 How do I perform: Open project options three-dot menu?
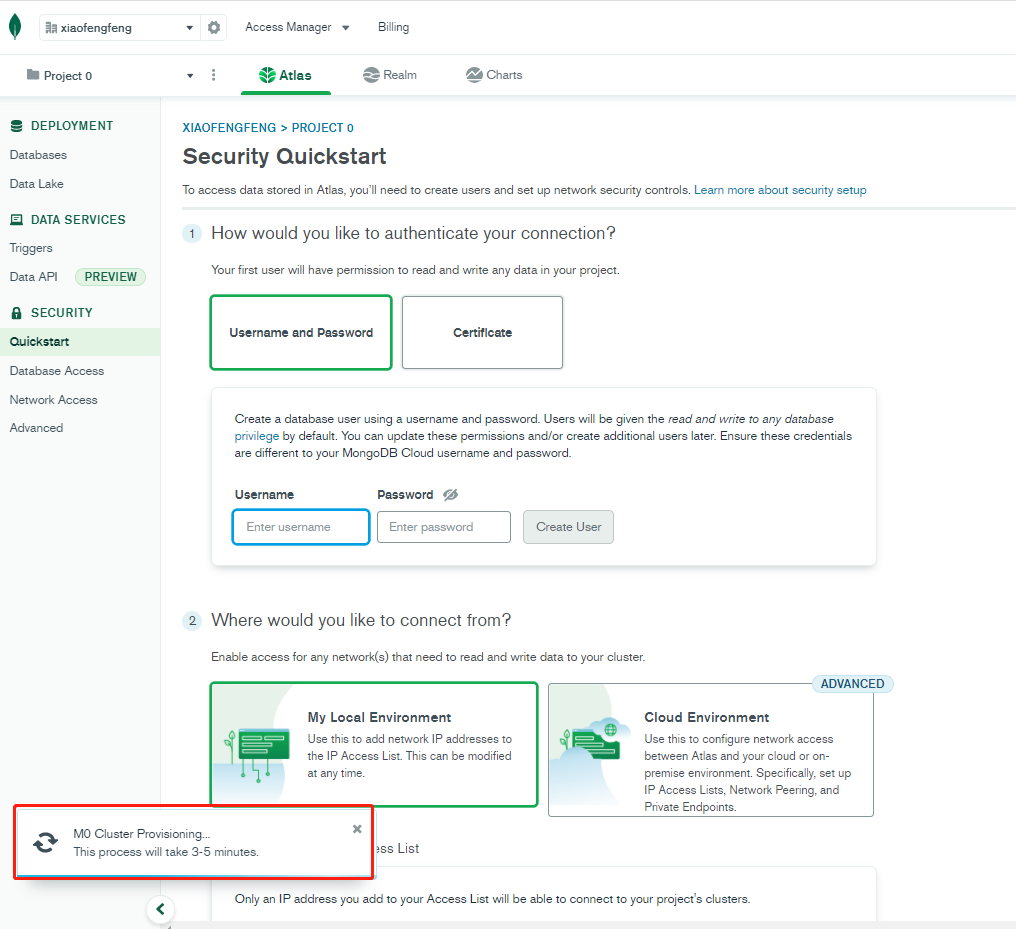tap(213, 75)
